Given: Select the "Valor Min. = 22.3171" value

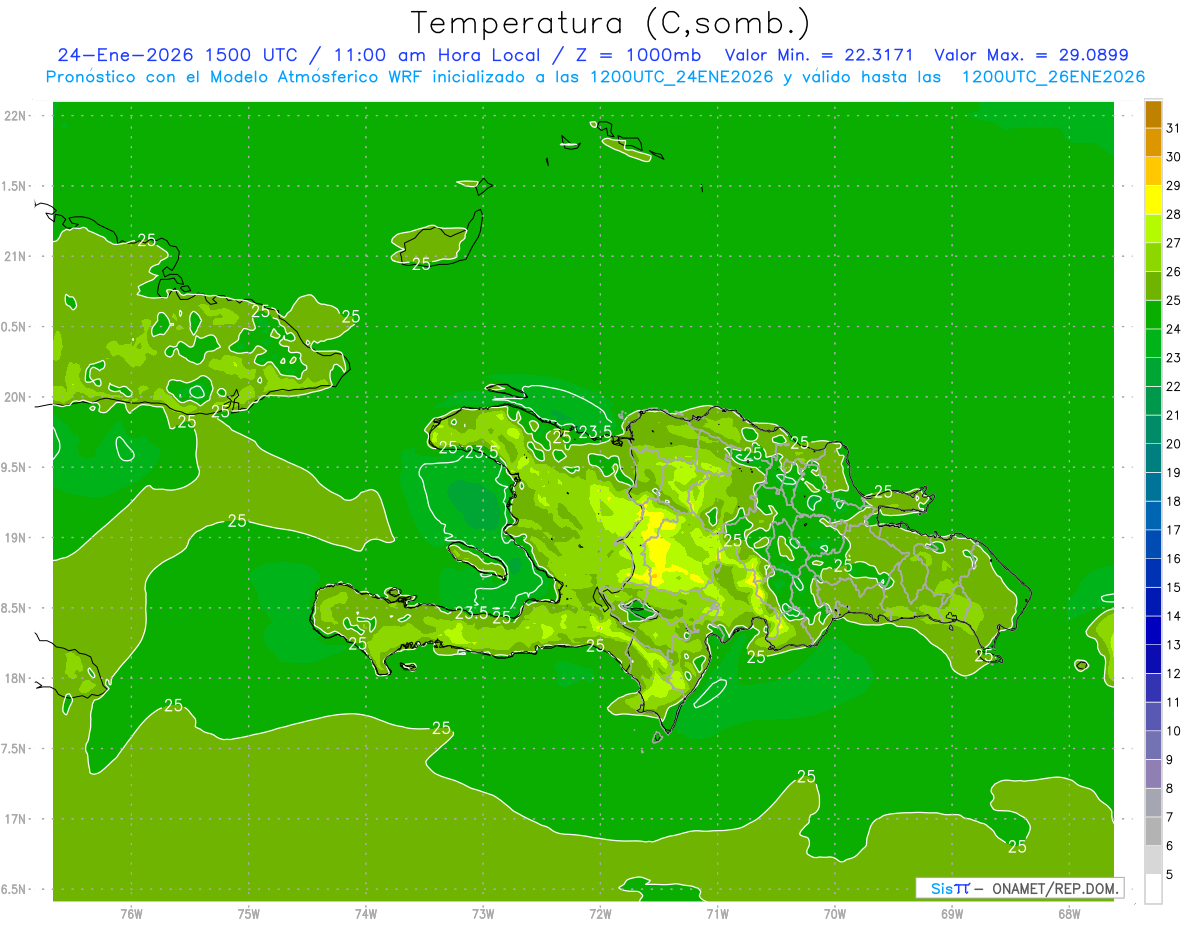Looking at the screenshot, I should [819, 55].
